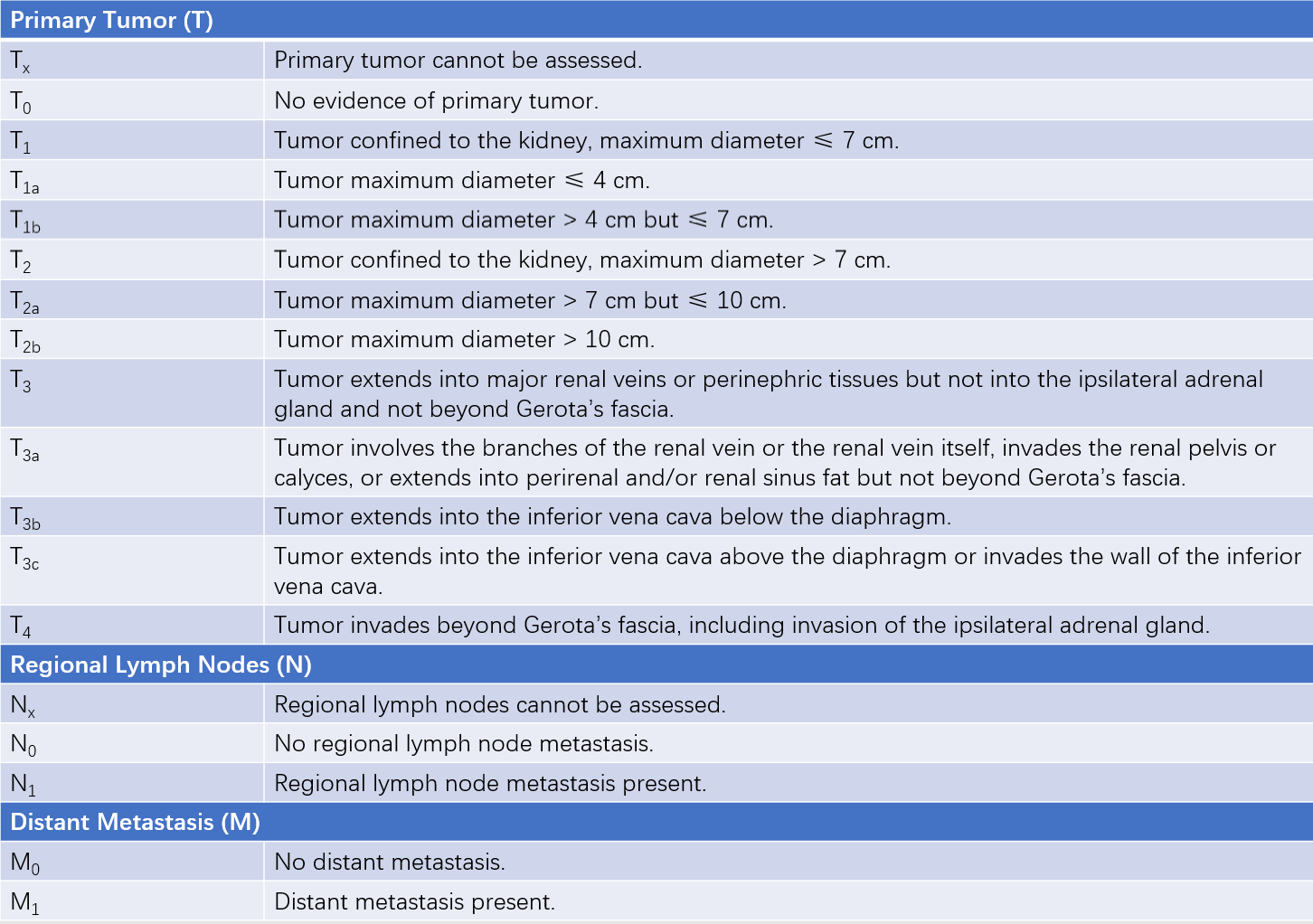Click the T3b inferior vena cava description

[x=613, y=517]
